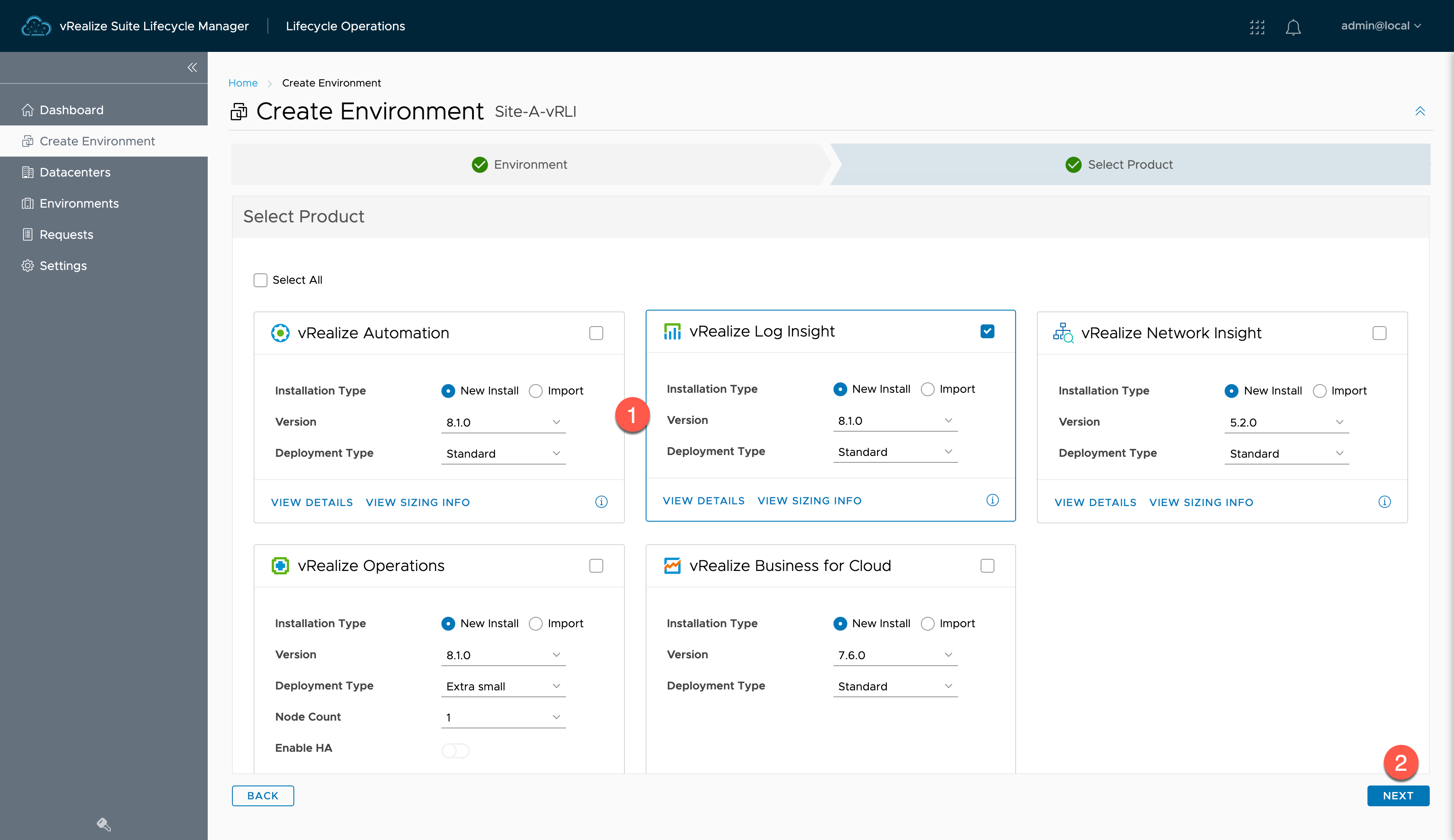Screen dimensions: 1454x840
Task: Tick the Select All checkbox
Action: tap(260, 280)
